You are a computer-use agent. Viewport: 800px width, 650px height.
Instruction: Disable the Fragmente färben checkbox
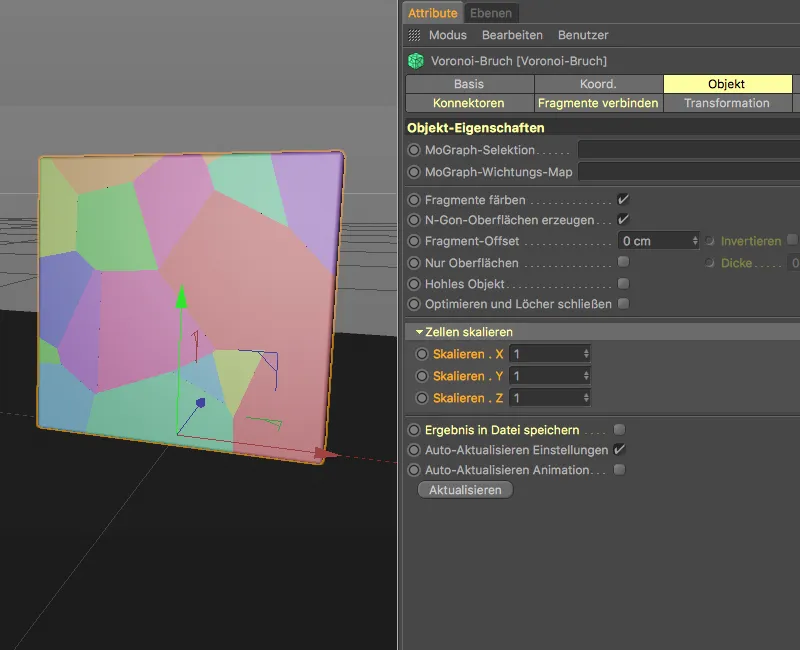pyautogui.click(x=623, y=199)
